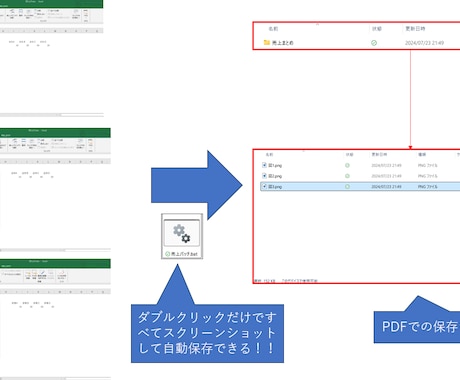
Task: Sort by 状態 header in the png file list
Action: click(x=349, y=154)
